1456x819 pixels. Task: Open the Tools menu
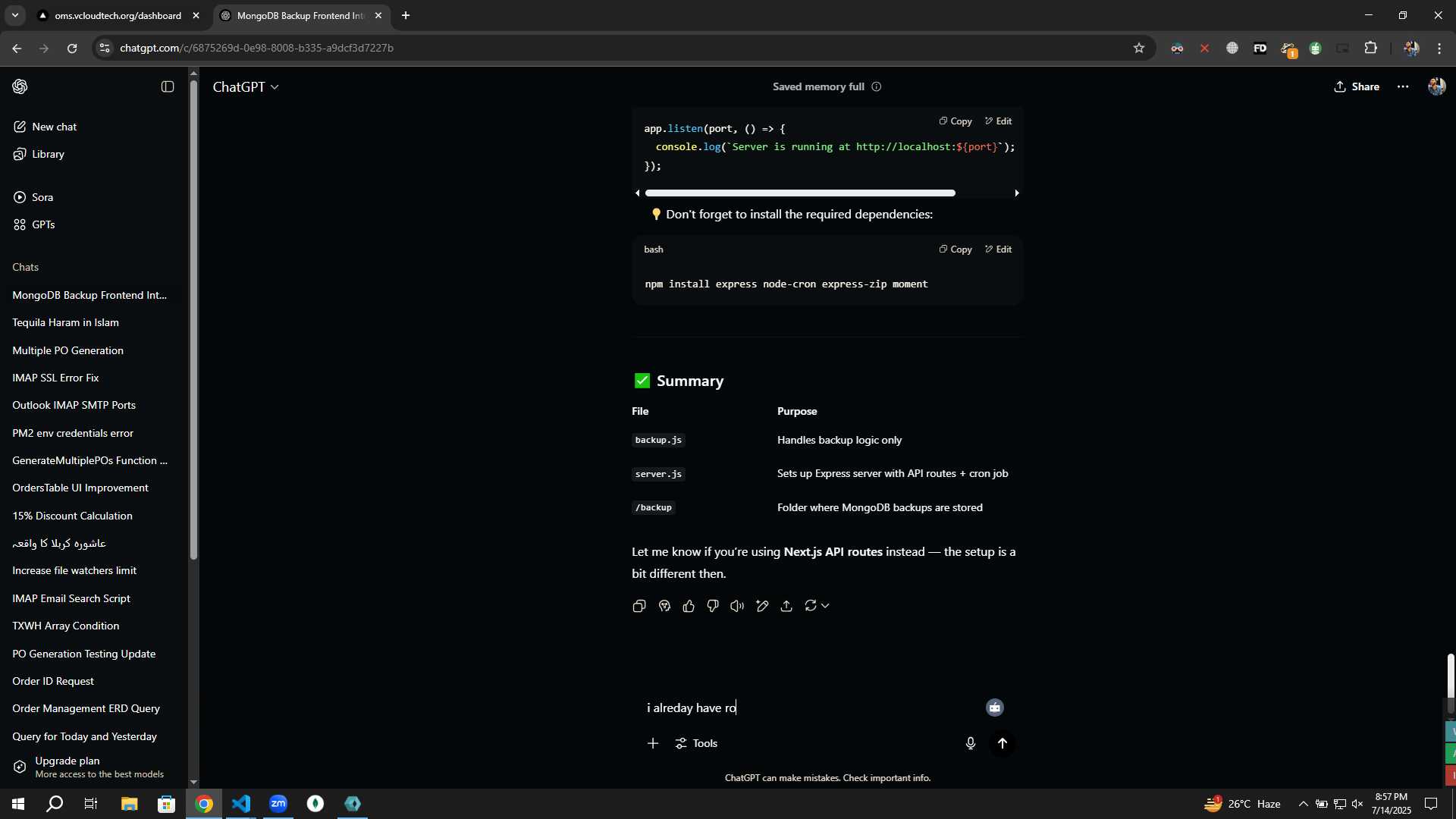tap(696, 743)
